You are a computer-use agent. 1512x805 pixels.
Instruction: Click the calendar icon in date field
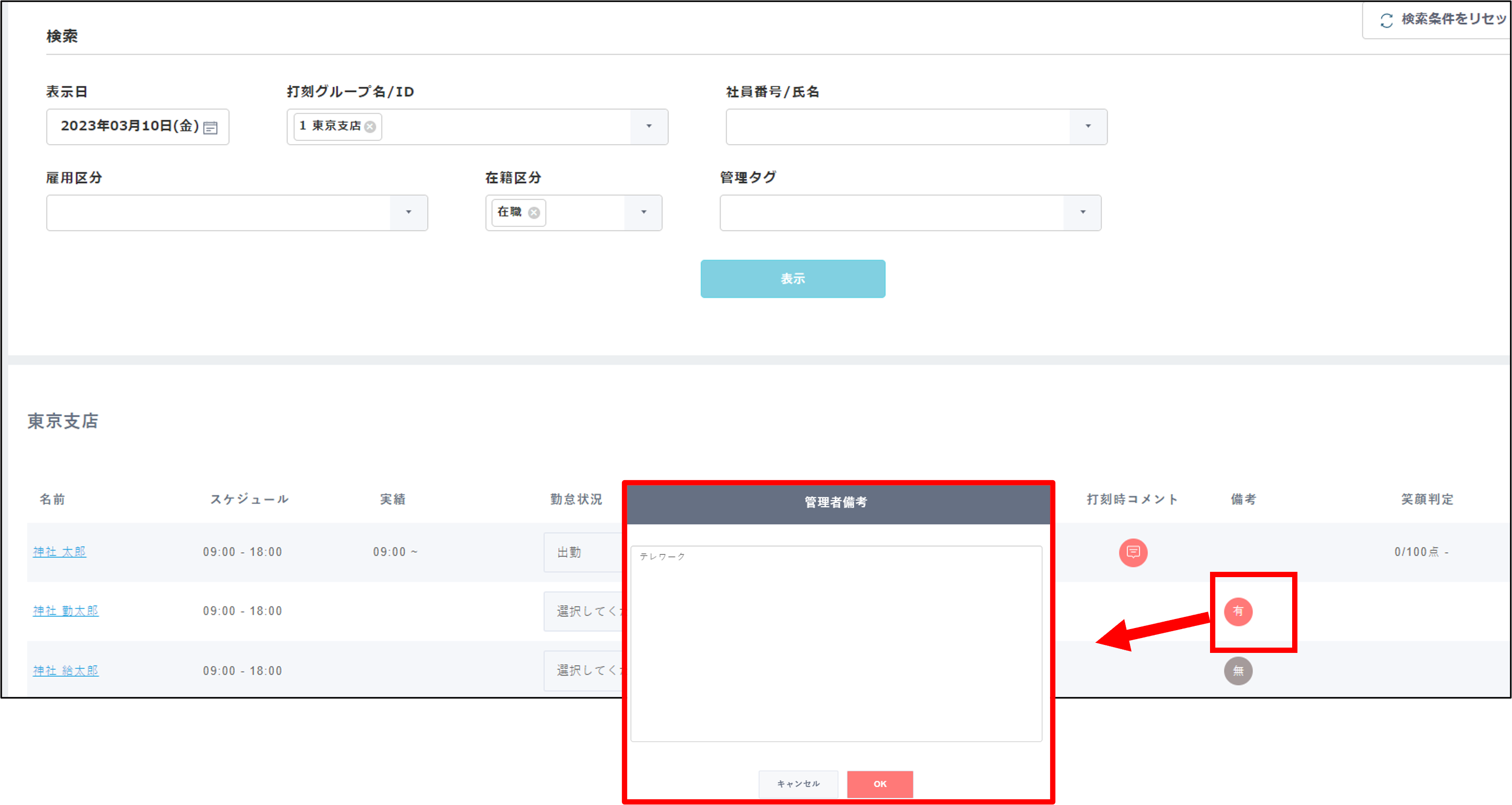pos(210,127)
